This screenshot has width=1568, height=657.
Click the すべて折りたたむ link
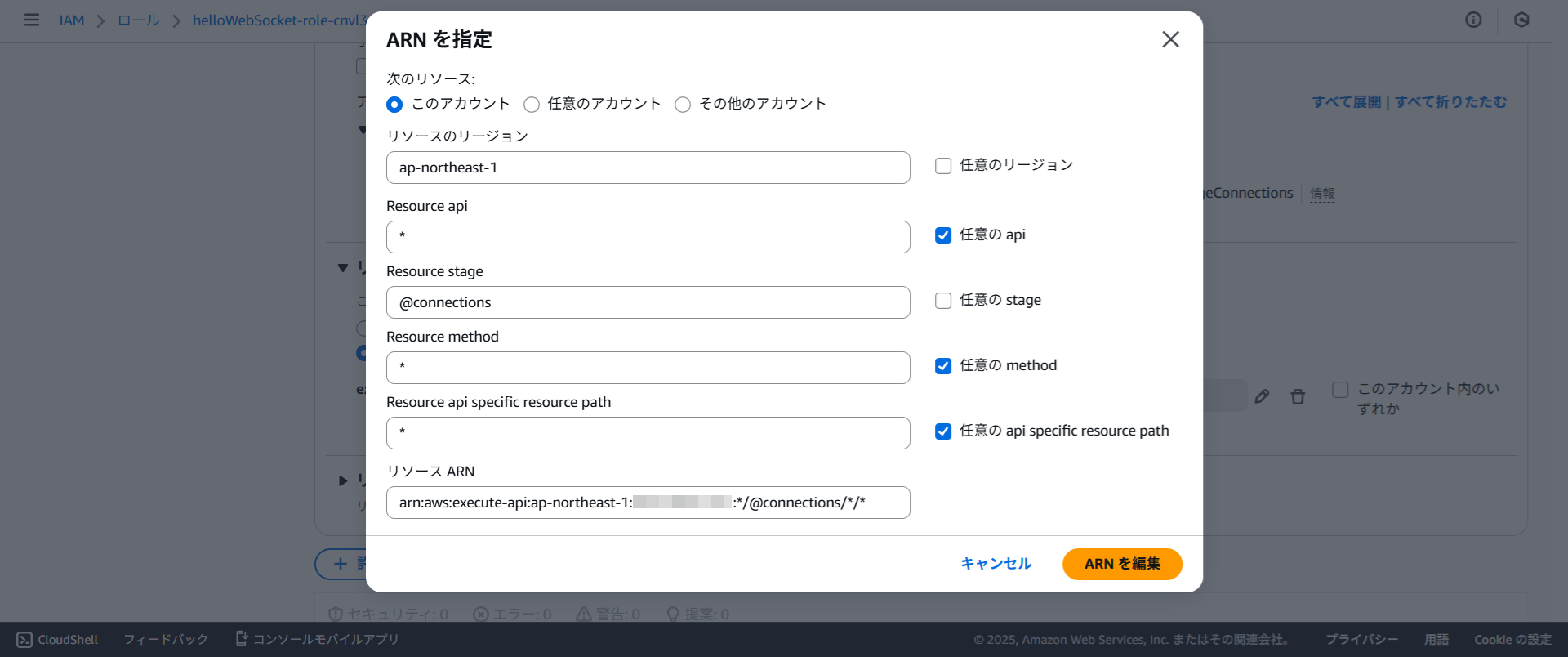(1450, 102)
